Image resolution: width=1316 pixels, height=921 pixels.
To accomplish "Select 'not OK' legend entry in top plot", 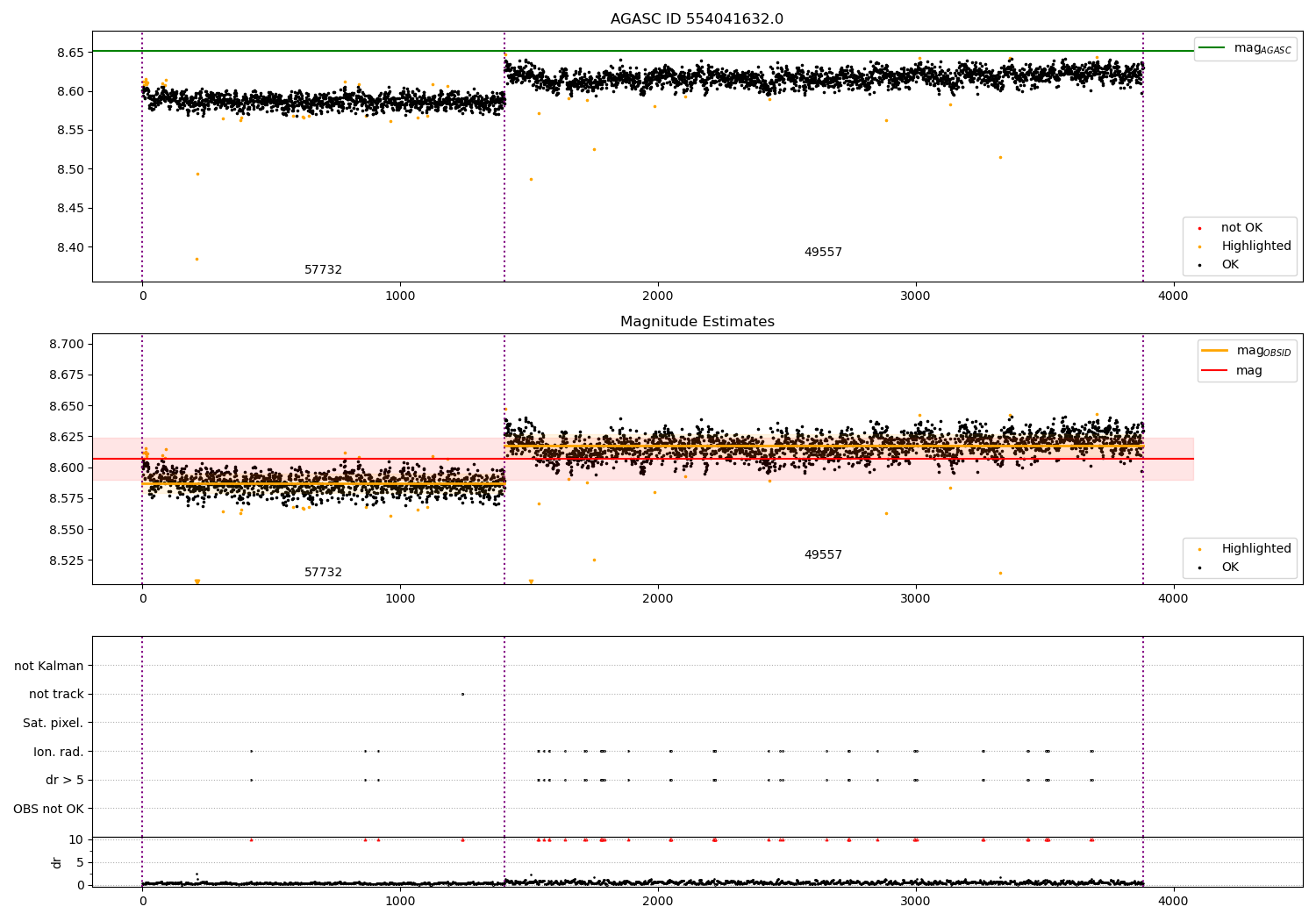I will click(x=1241, y=228).
